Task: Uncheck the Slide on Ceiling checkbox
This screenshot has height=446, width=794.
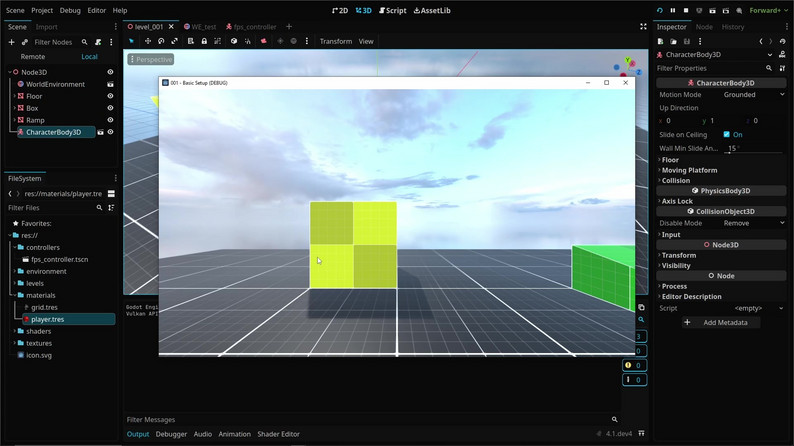Action: 727,134
